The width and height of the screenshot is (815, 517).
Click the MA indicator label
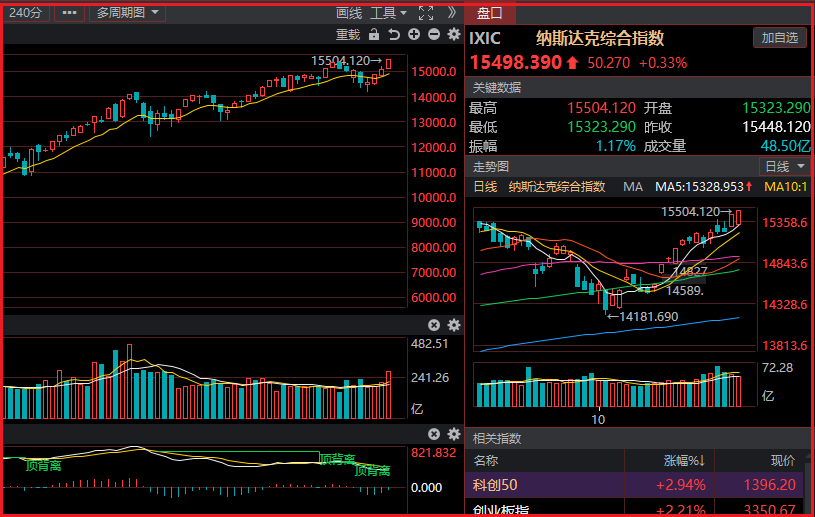(633, 187)
